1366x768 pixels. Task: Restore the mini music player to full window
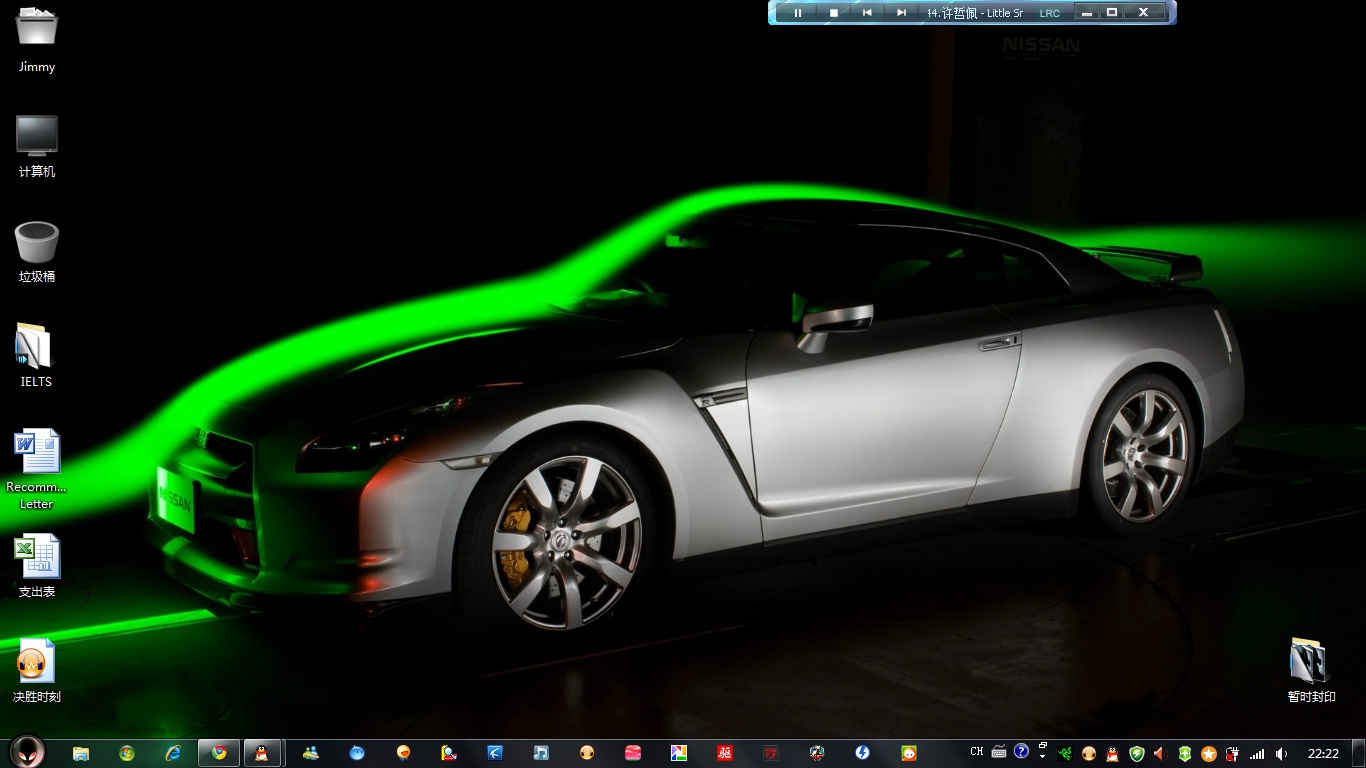[1112, 12]
